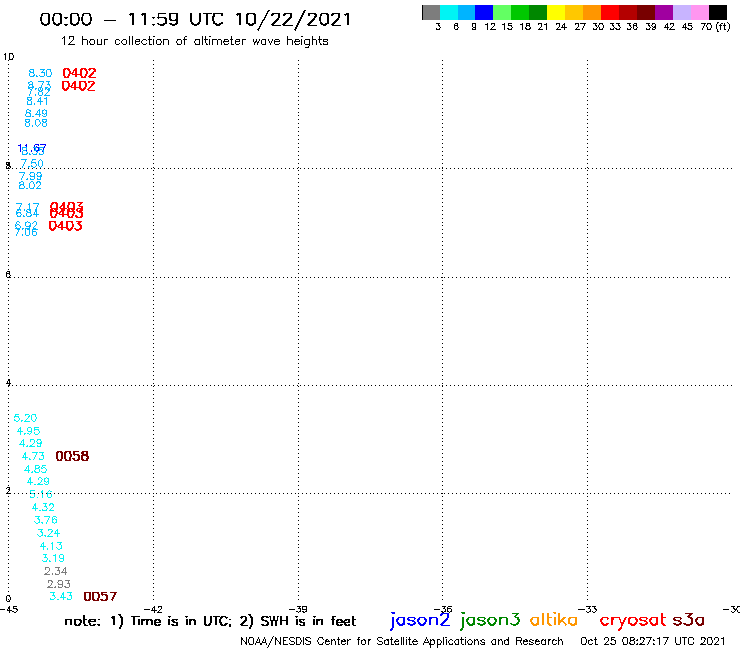Click the wave height value 7.06
Viewport: 740px width, 650px height.
click(26, 232)
